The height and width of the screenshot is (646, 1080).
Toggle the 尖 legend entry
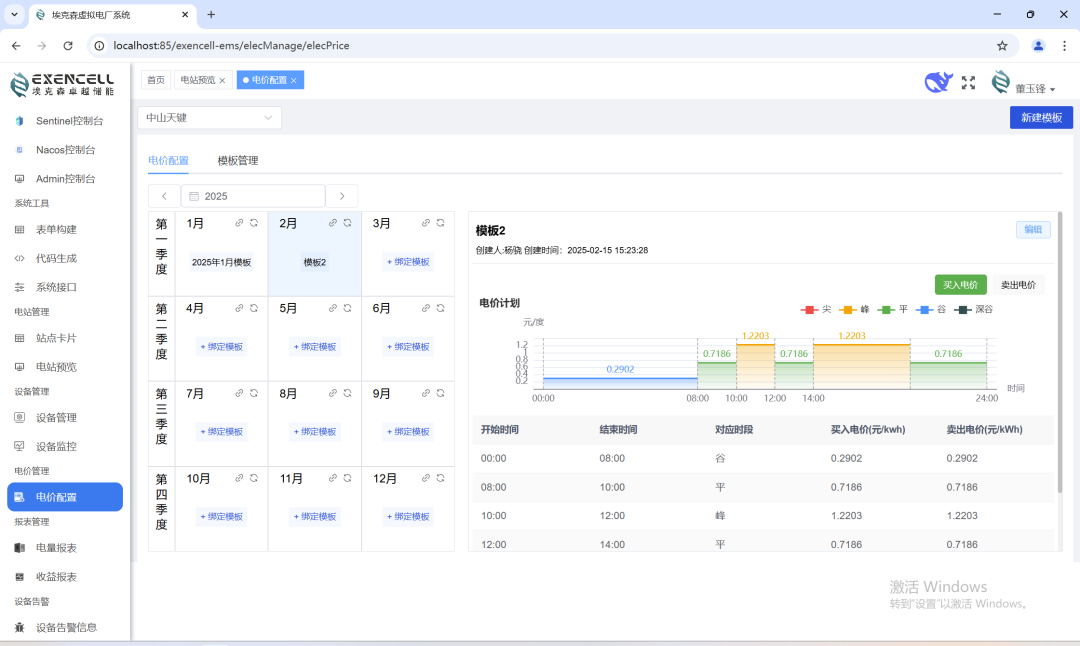pyautogui.click(x=816, y=310)
